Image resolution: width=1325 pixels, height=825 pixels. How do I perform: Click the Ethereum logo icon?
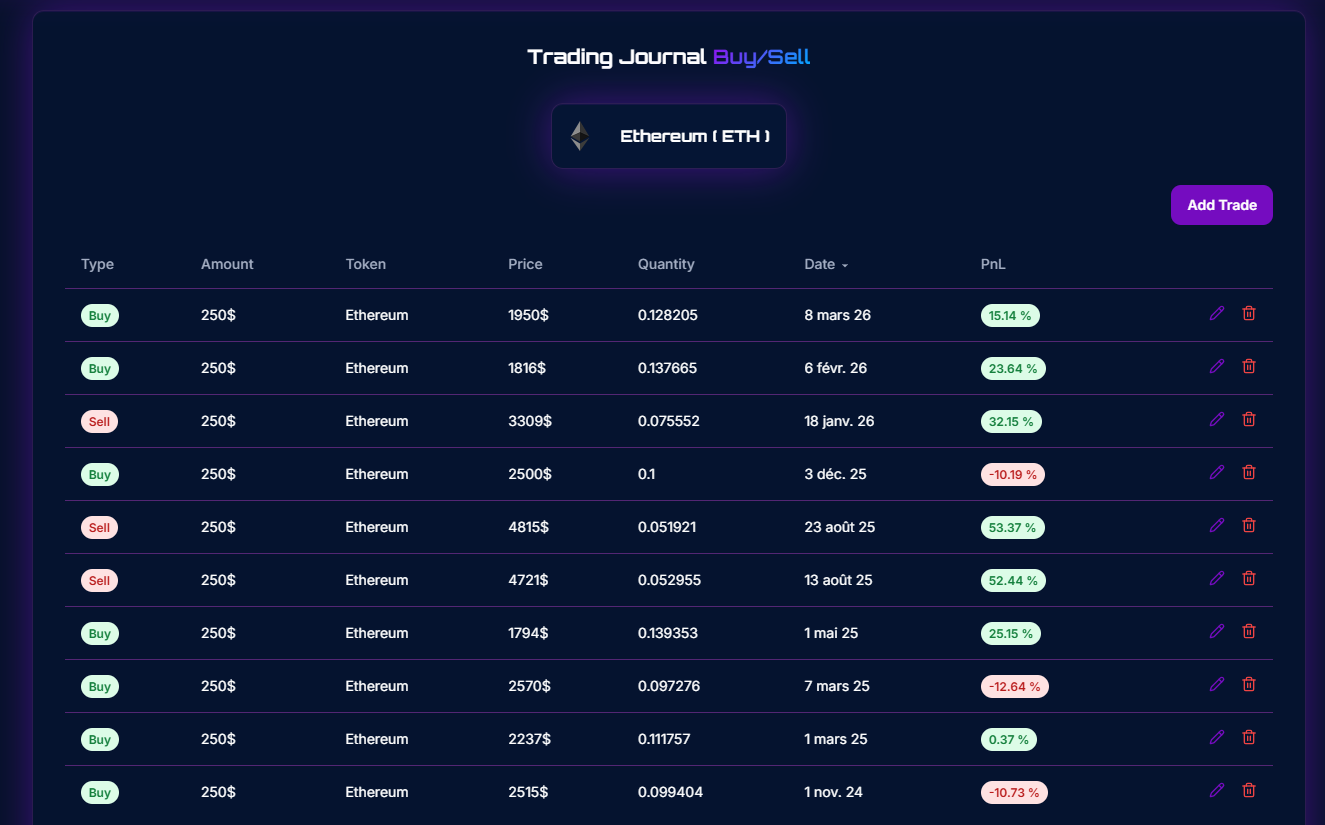[580, 136]
